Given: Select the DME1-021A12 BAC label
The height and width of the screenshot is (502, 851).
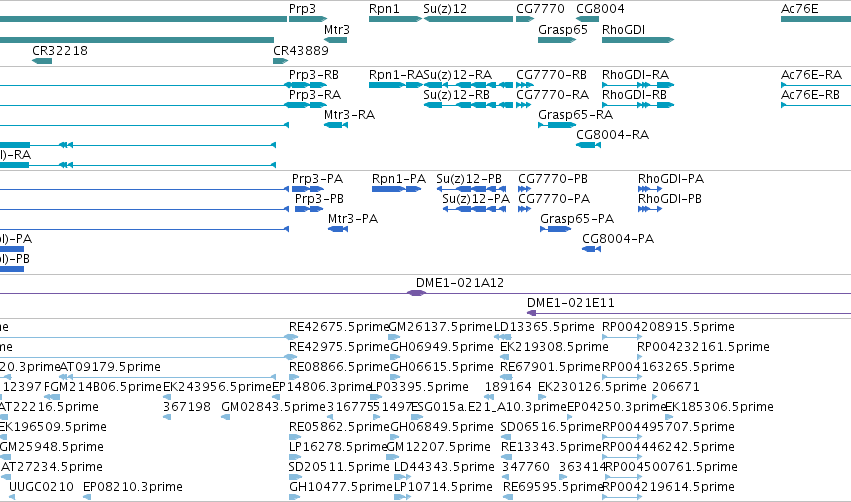Looking at the screenshot, I should pos(460,283).
